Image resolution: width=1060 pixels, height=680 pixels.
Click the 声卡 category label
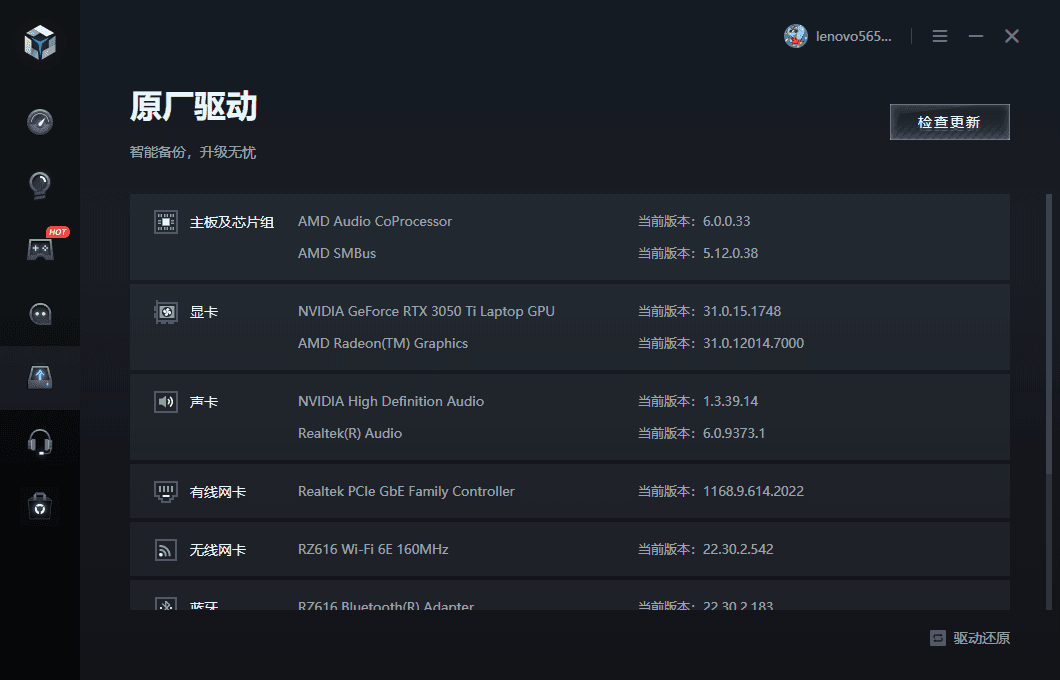(x=203, y=402)
